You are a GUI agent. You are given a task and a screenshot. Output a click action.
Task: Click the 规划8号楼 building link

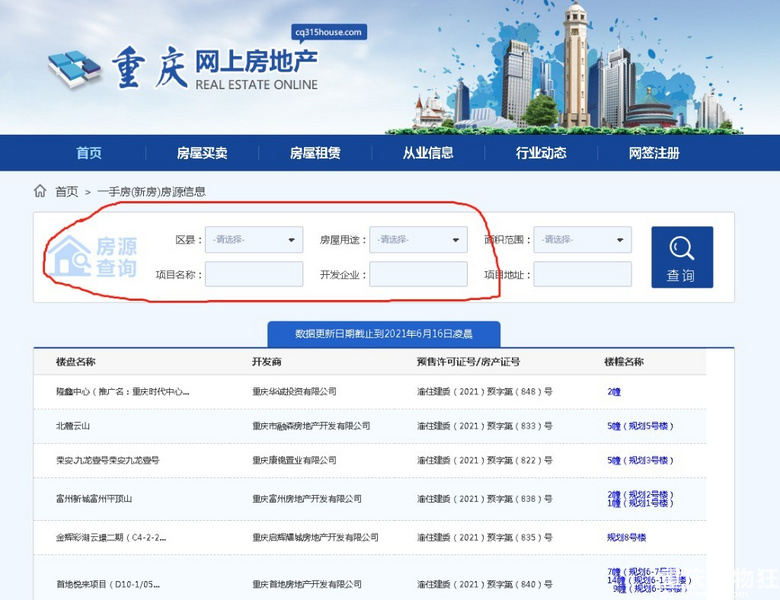coord(627,537)
